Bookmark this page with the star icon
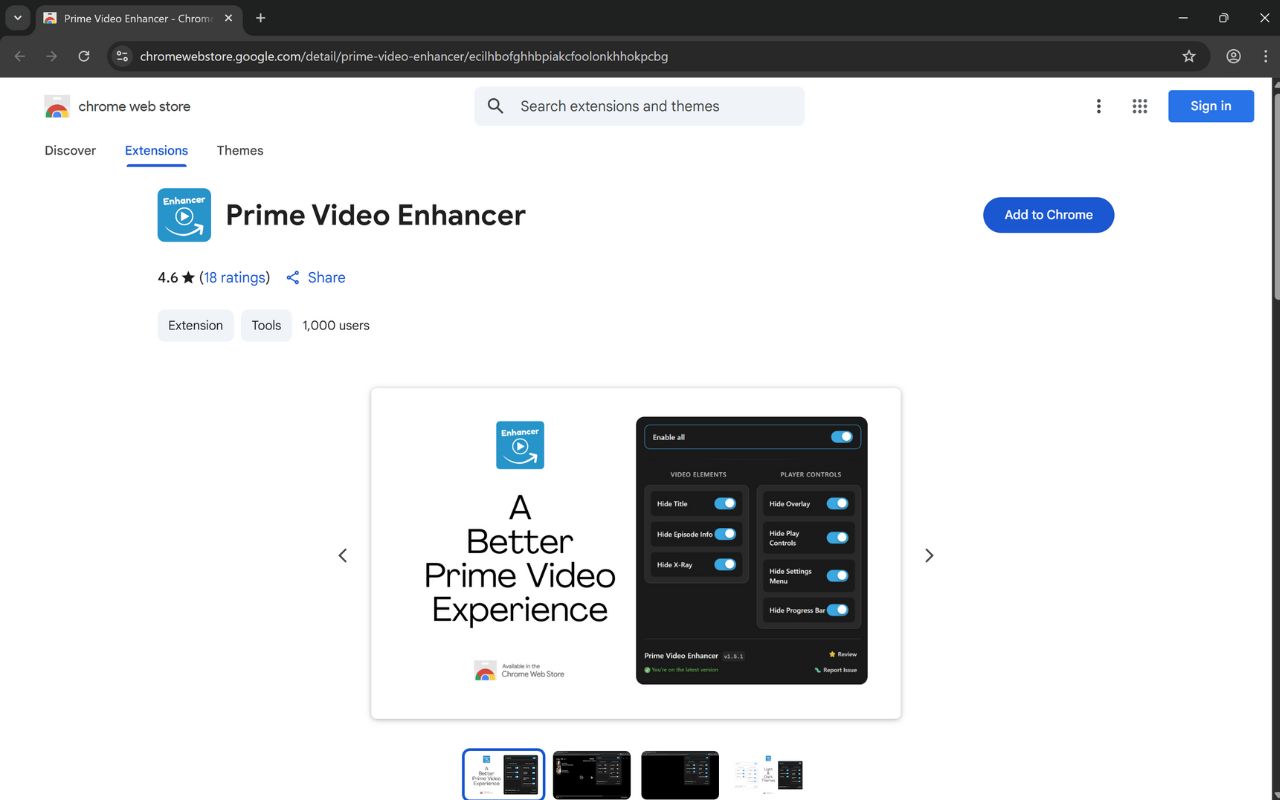Viewport: 1280px width, 800px height. pos(1189,56)
